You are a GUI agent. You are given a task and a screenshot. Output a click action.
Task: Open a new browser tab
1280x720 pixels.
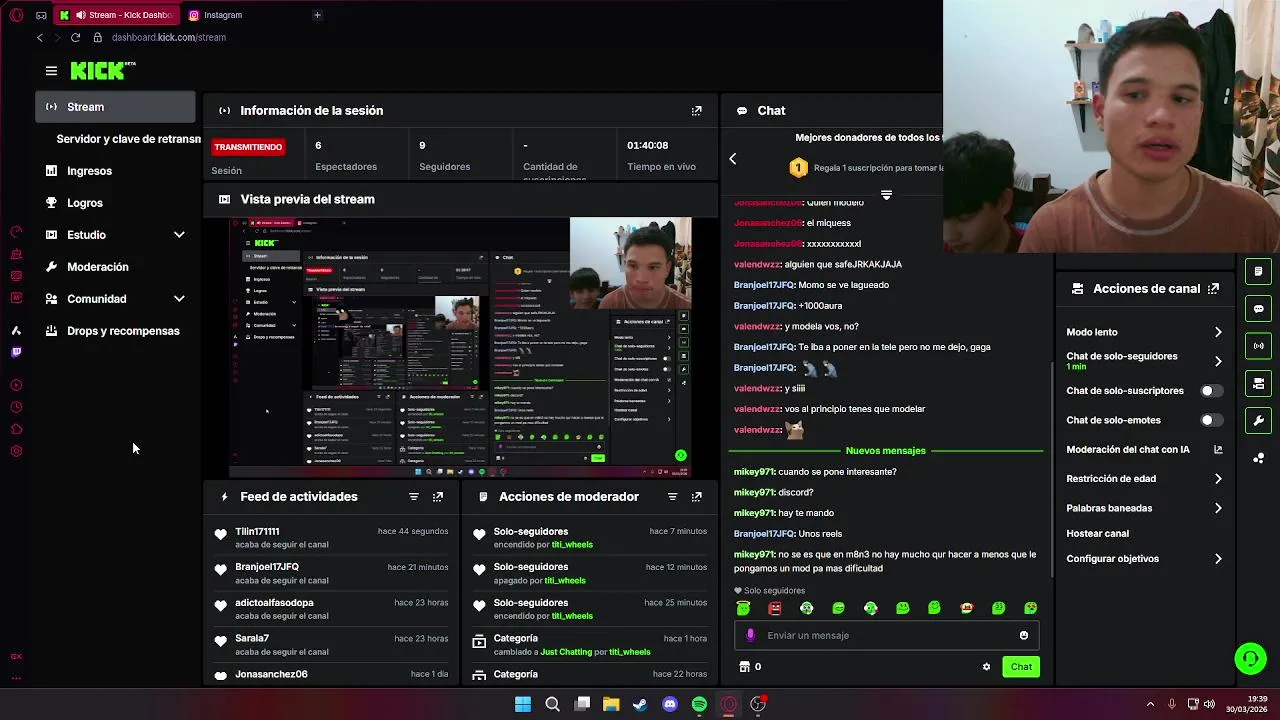click(317, 15)
